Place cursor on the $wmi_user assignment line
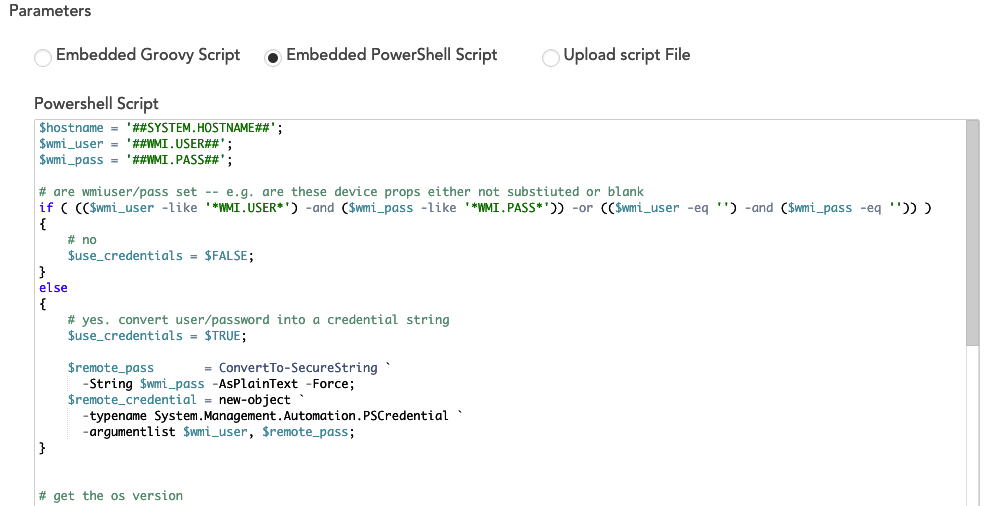The image size is (992, 506). pyautogui.click(x=139, y=143)
